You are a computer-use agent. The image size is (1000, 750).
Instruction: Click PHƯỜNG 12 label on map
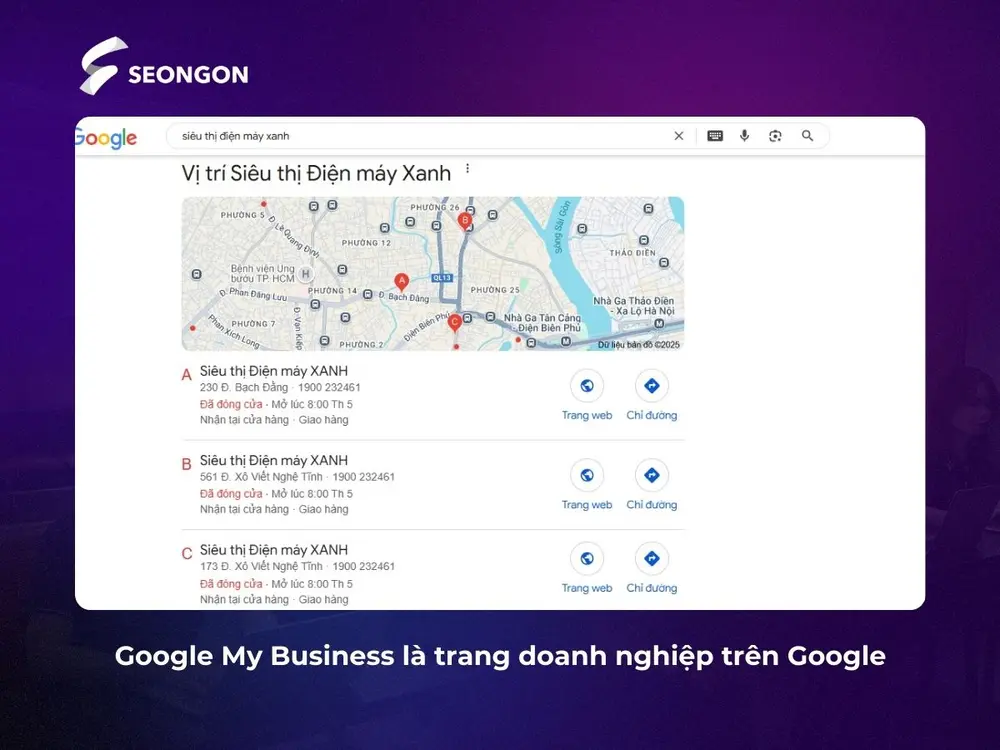click(x=366, y=242)
